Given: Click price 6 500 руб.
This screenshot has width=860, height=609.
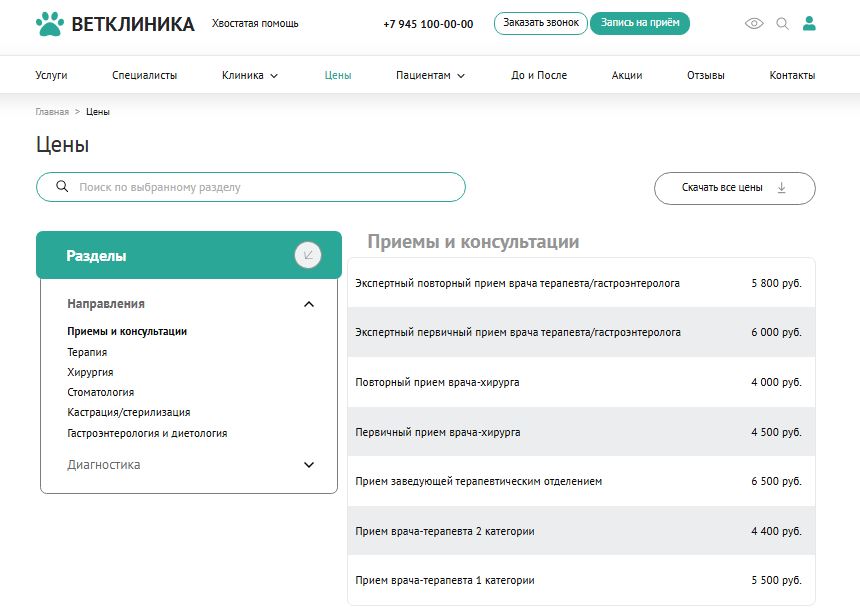Looking at the screenshot, I should (776, 481).
